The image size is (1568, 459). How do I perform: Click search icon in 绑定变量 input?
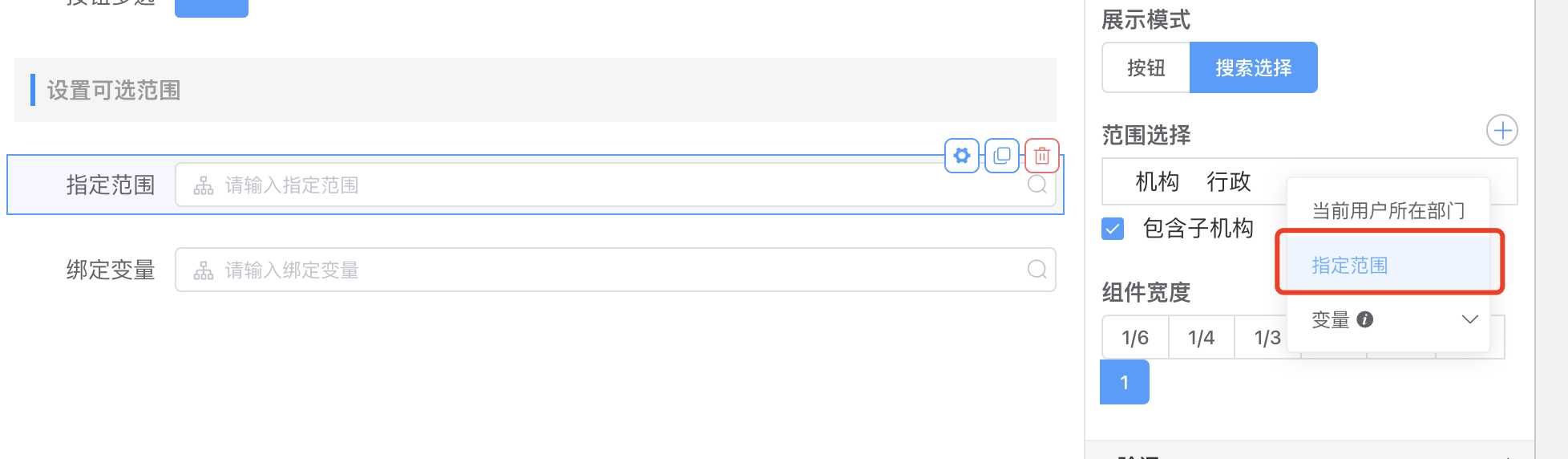1037,270
